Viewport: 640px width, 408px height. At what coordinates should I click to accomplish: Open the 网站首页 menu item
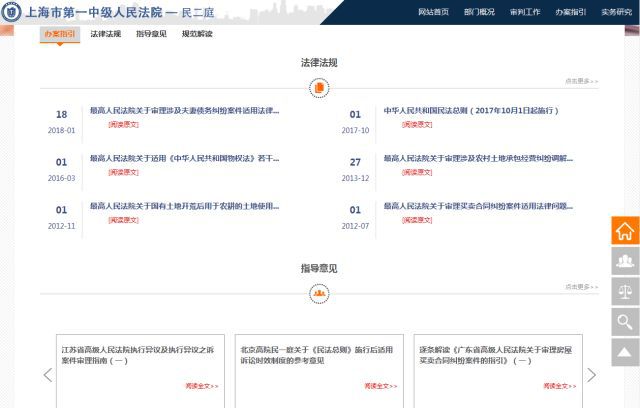[x=433, y=12]
